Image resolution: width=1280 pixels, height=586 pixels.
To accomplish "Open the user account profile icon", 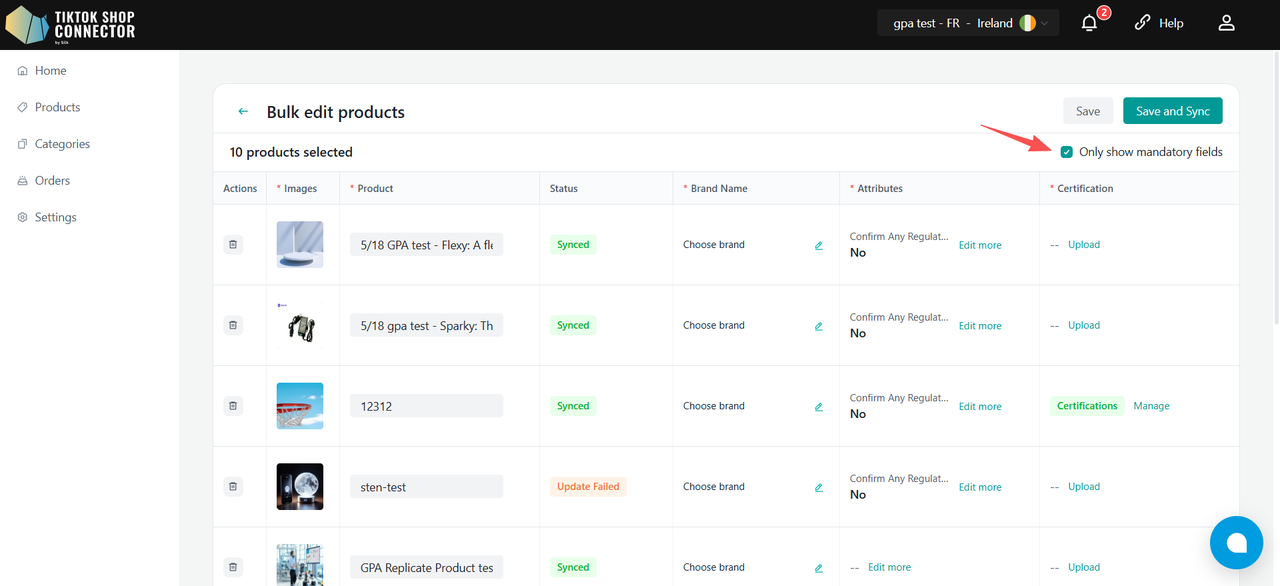I will (1226, 23).
